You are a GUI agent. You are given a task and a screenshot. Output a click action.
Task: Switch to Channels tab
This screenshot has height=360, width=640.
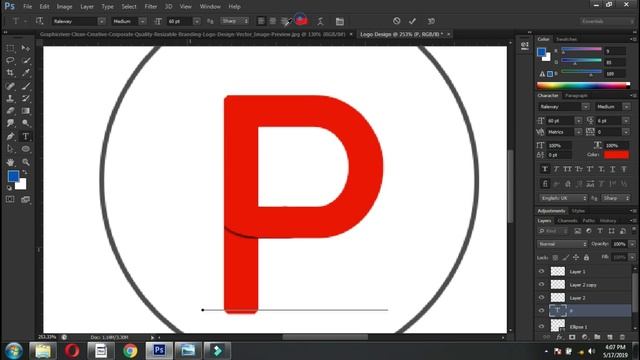[567, 220]
